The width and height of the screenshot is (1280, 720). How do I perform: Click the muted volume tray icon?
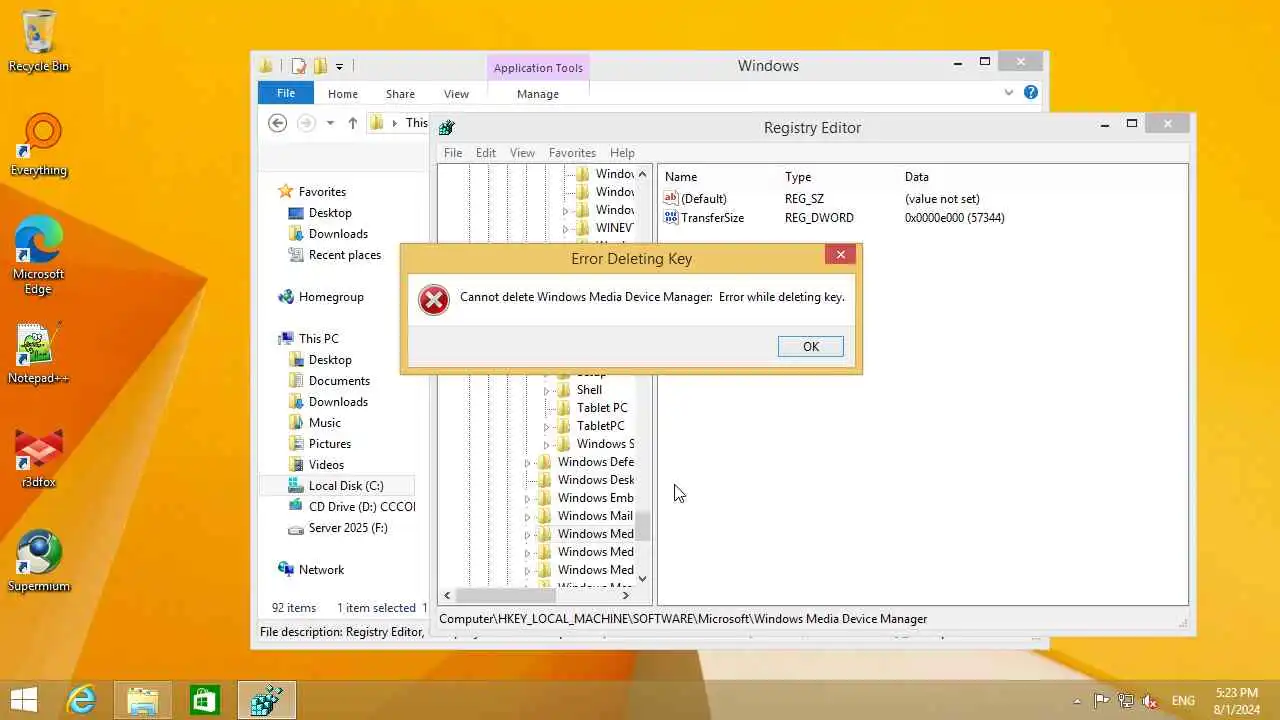tap(1150, 700)
